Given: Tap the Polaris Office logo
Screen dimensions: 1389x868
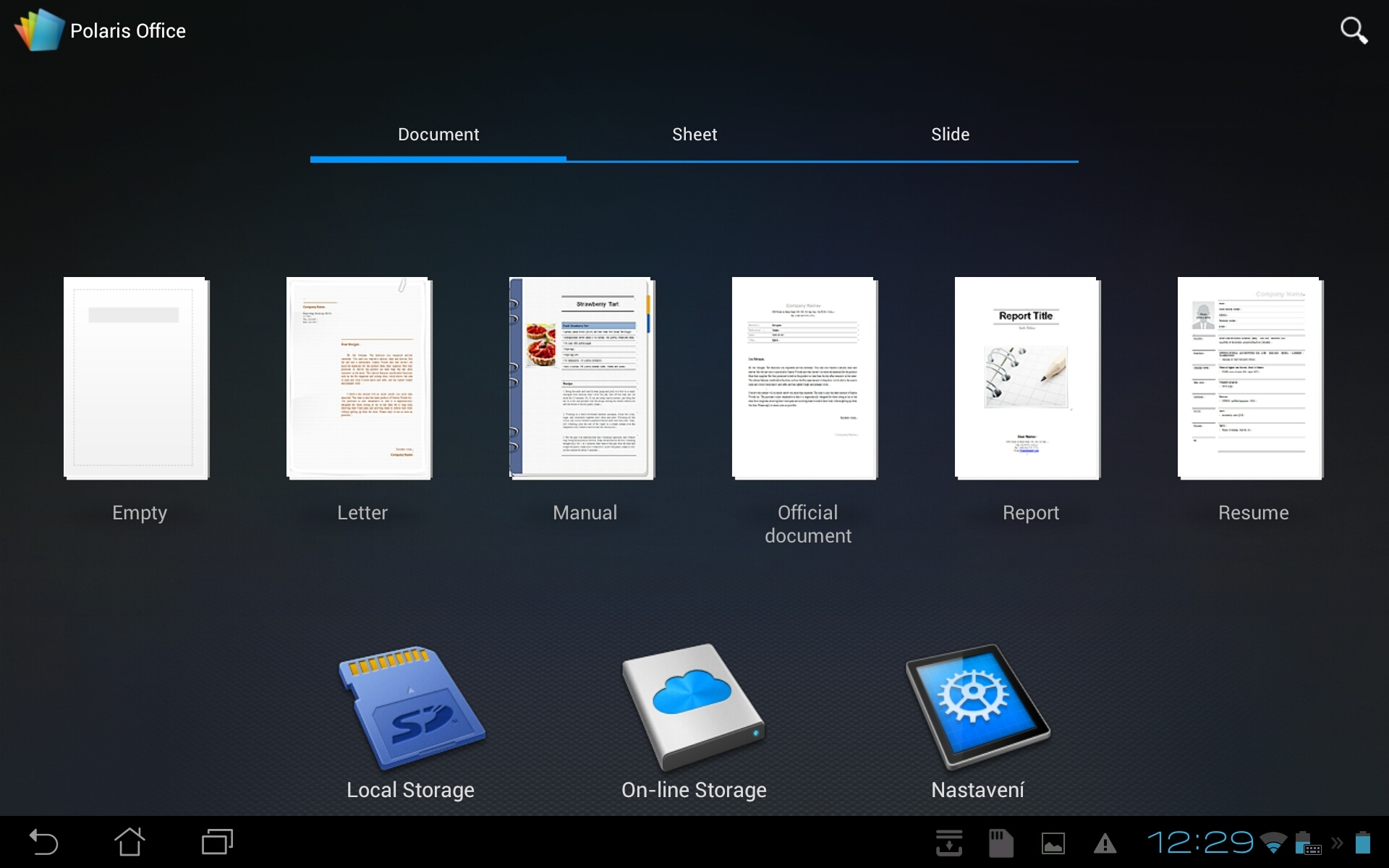Looking at the screenshot, I should [39, 29].
